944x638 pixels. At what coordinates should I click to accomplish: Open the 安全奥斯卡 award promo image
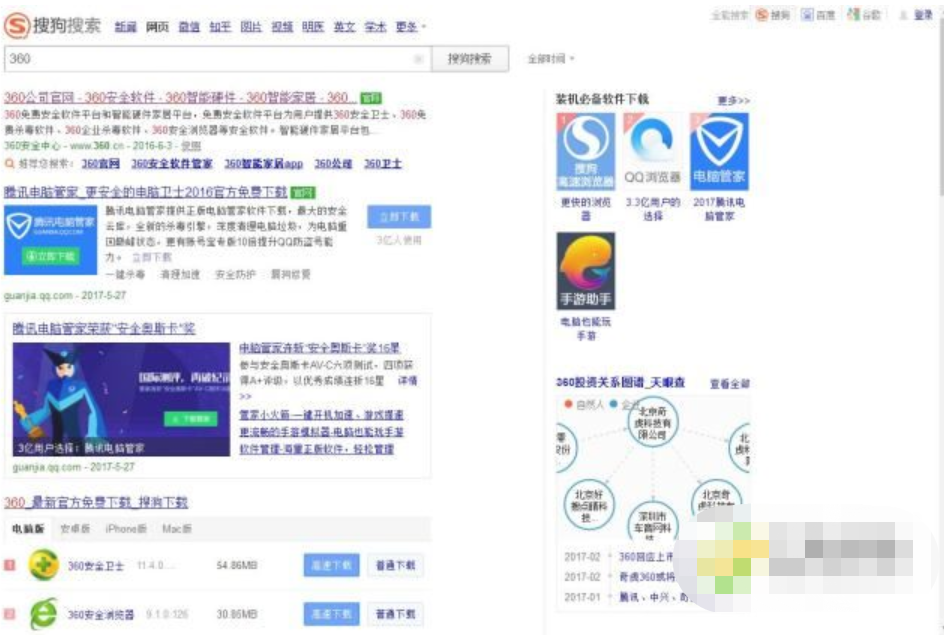tap(121, 399)
